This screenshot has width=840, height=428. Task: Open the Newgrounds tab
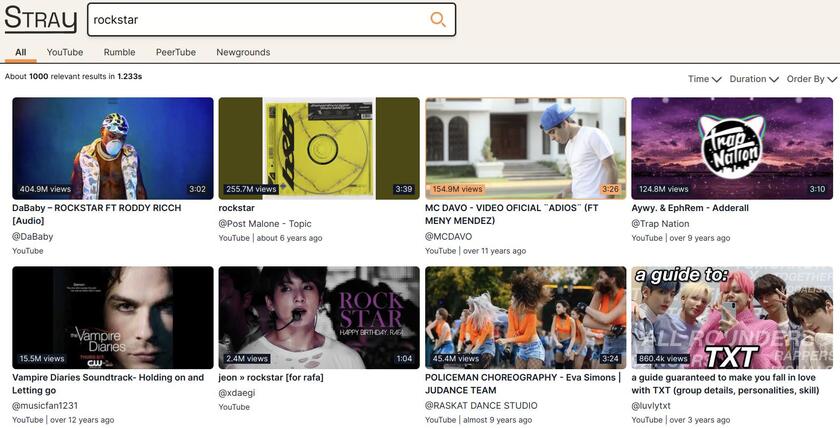(243, 52)
